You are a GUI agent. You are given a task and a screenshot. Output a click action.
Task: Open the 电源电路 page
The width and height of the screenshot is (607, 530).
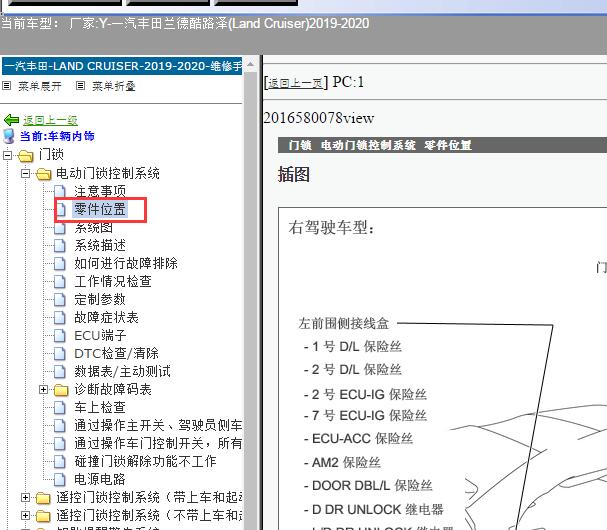pos(100,479)
